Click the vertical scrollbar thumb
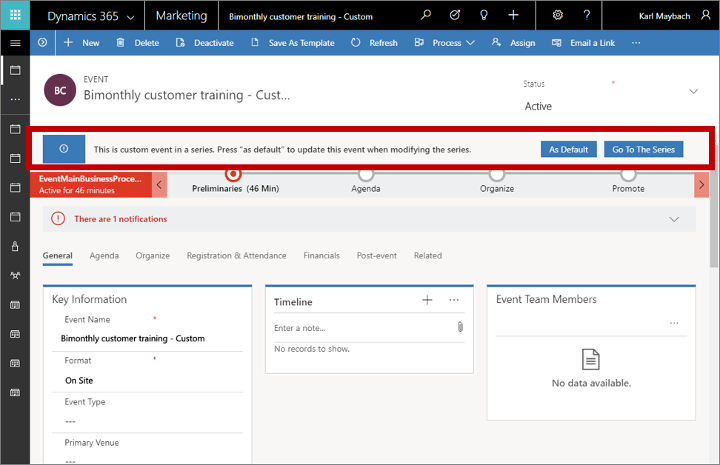 pos(713,220)
